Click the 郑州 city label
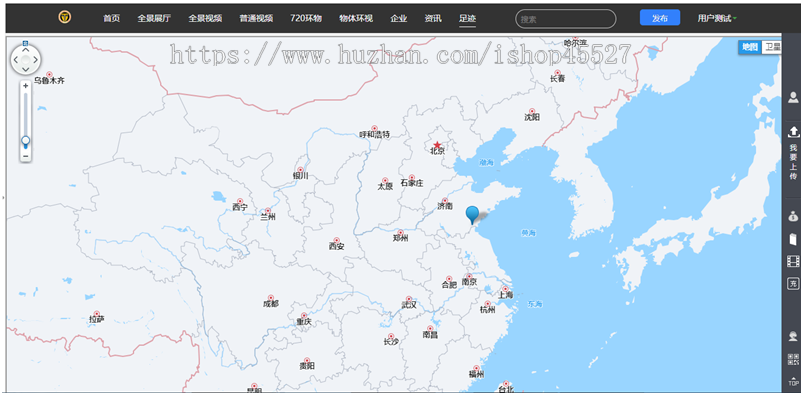Viewport: 803px width, 395px height. tap(400, 238)
